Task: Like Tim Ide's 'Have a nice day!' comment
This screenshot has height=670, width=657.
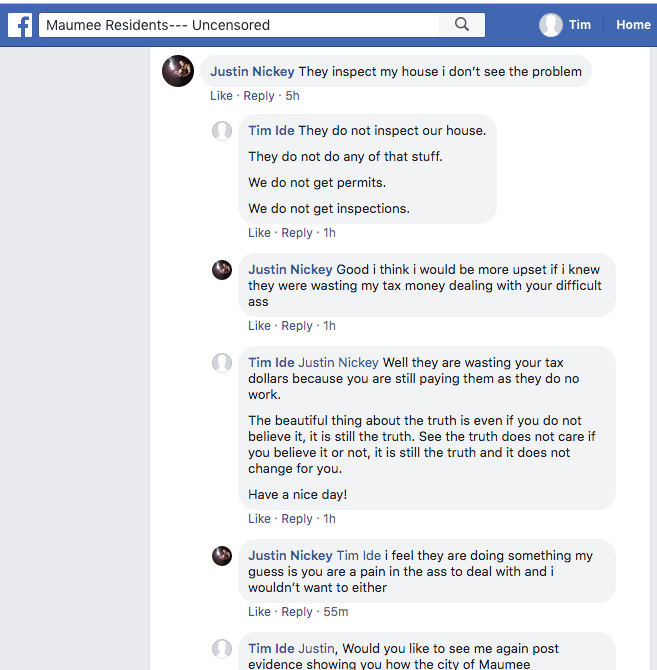Action: (x=259, y=519)
